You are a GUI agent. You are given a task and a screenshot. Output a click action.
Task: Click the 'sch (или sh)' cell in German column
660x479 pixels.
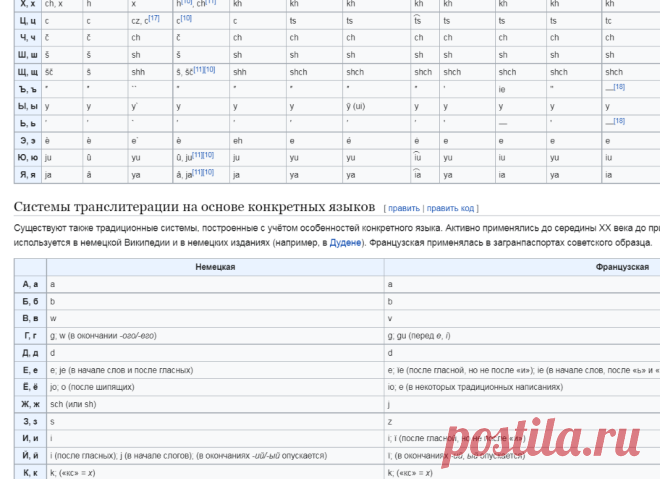click(215, 404)
